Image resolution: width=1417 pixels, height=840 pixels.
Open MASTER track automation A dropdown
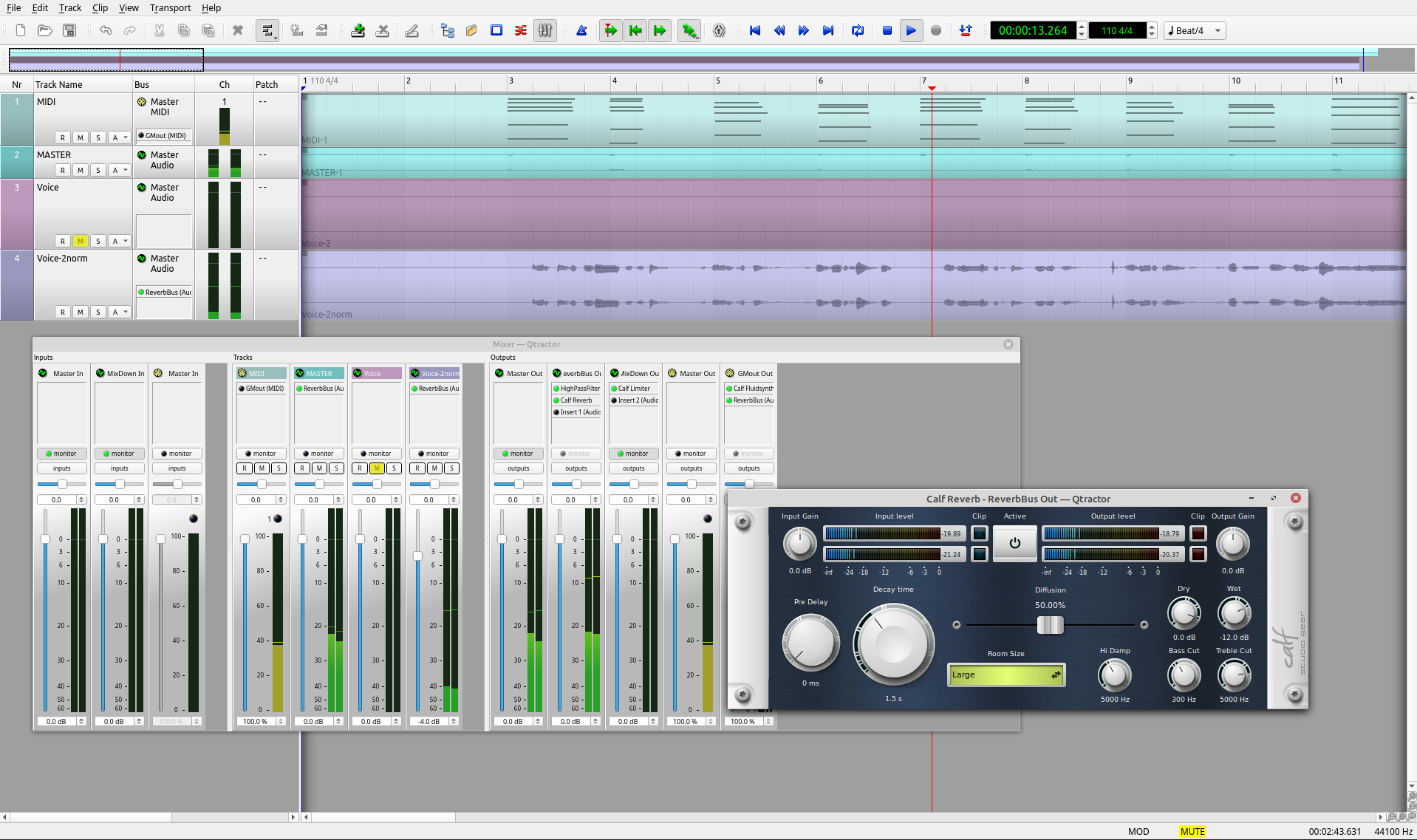click(120, 170)
